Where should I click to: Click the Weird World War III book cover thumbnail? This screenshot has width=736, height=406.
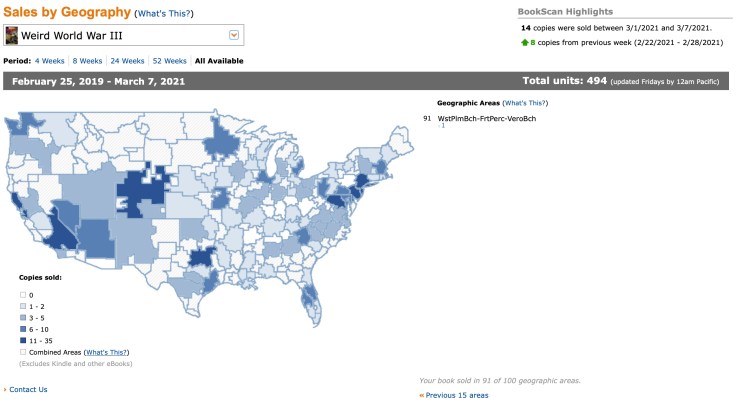(12, 36)
